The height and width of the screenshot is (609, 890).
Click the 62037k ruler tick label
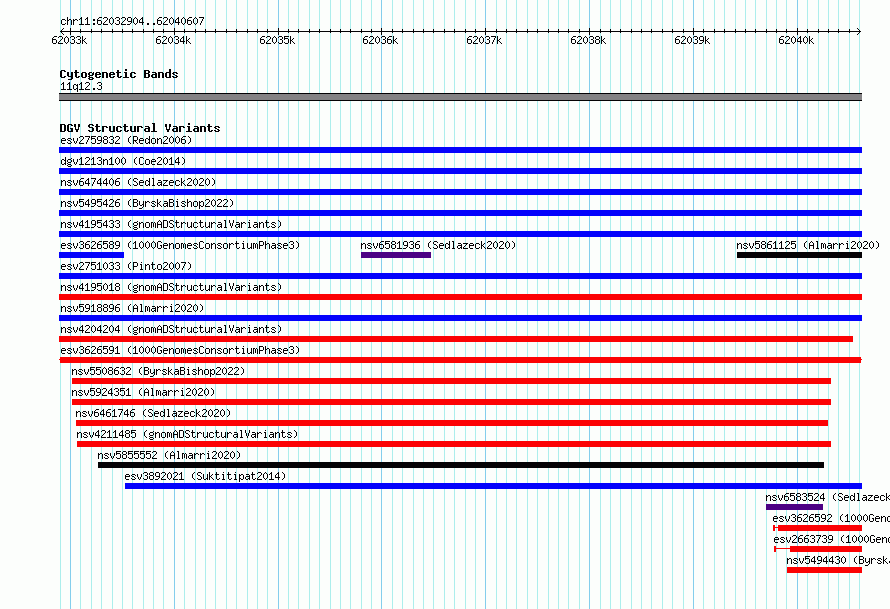484,40
